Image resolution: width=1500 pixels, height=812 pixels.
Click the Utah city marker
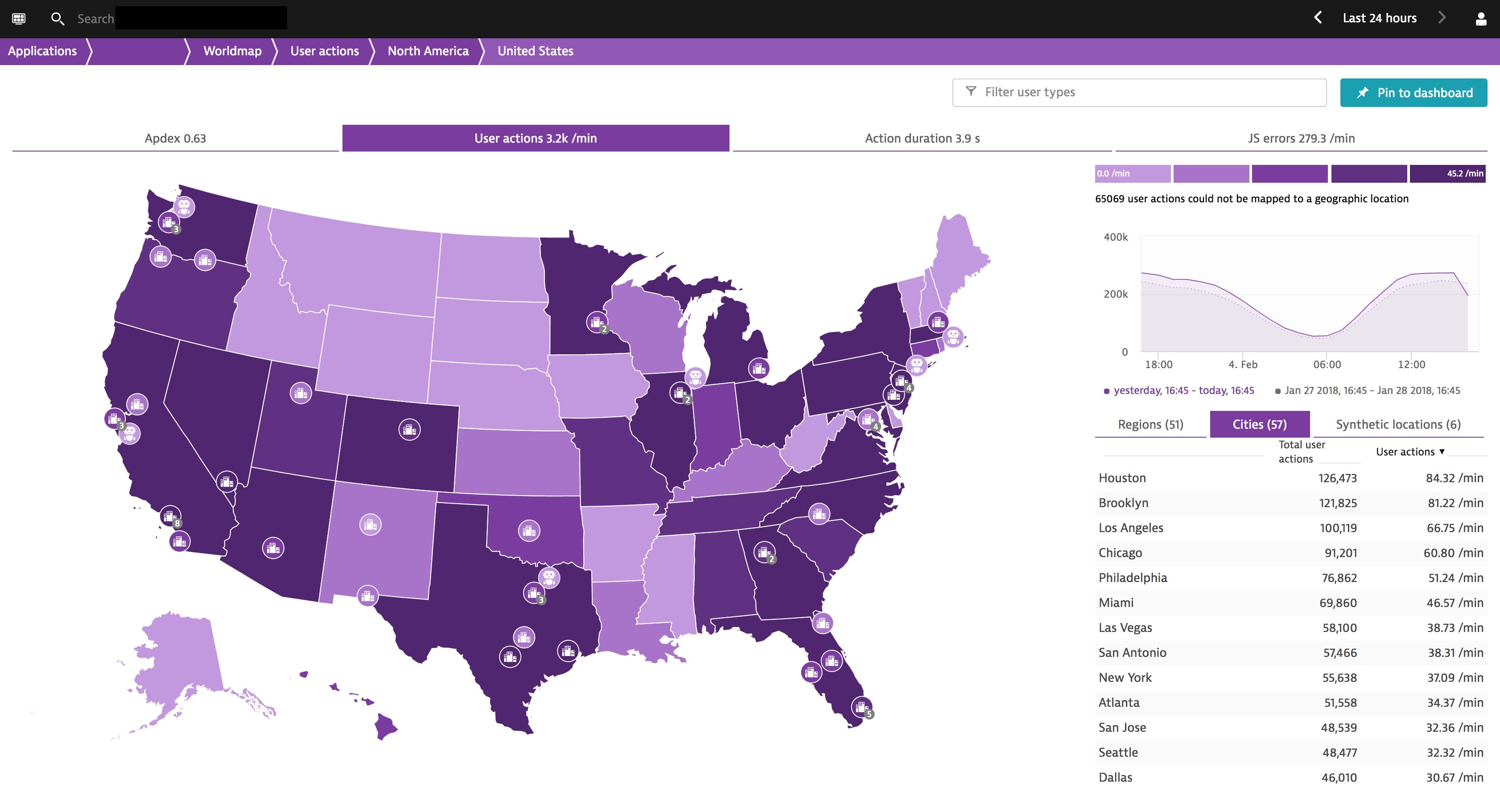point(301,394)
